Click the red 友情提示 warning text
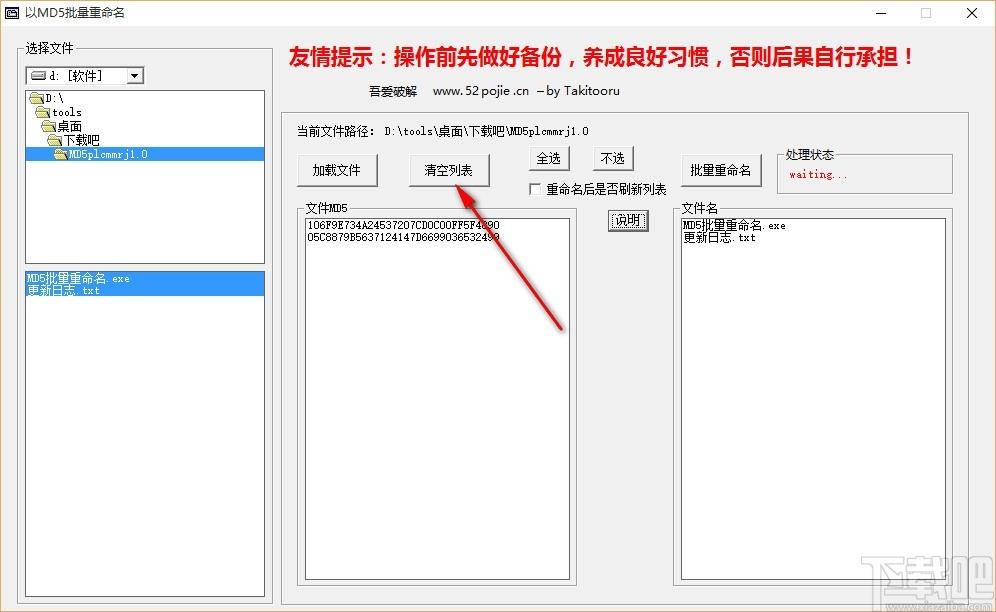Screen dimensions: 996x612 [601, 57]
